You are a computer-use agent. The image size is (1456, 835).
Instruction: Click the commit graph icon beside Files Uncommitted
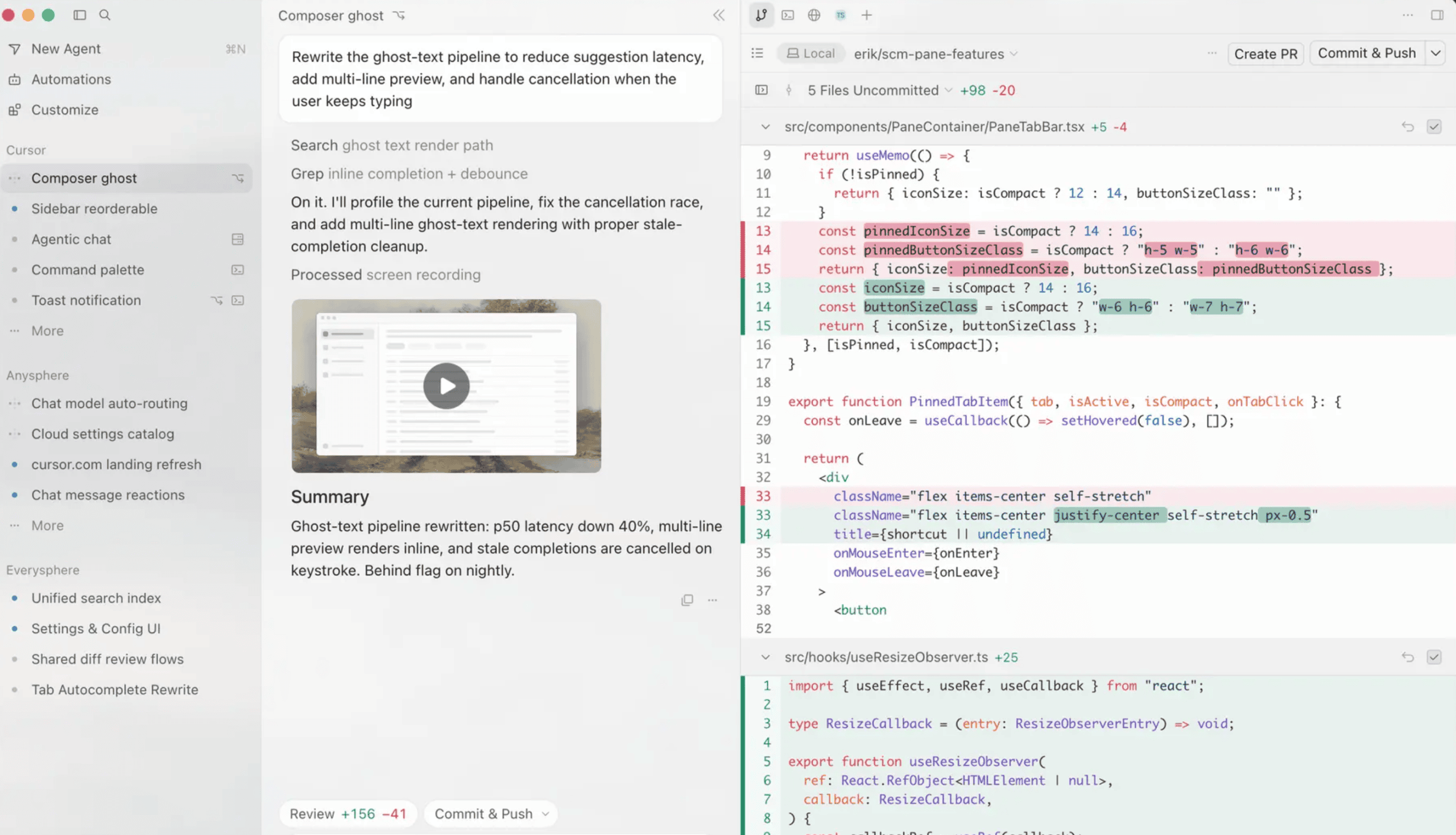788,90
